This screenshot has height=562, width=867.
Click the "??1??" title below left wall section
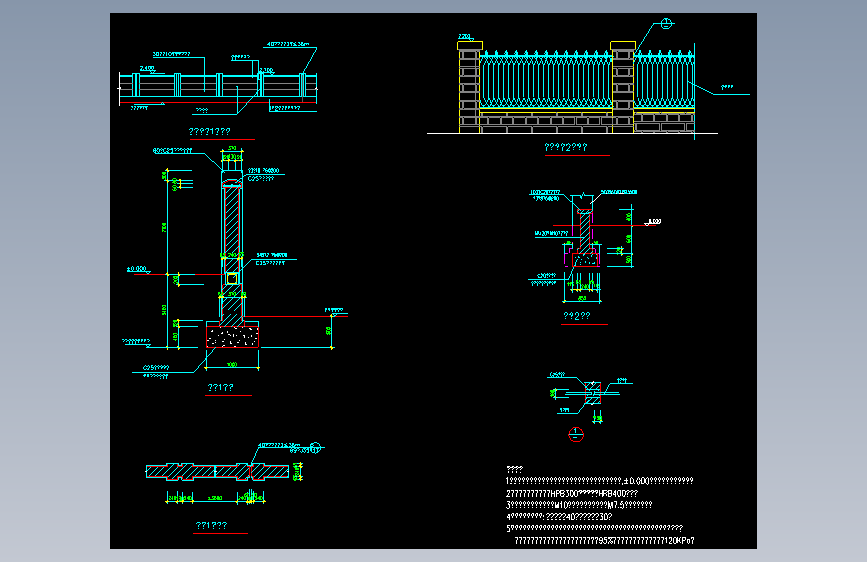pos(220,388)
